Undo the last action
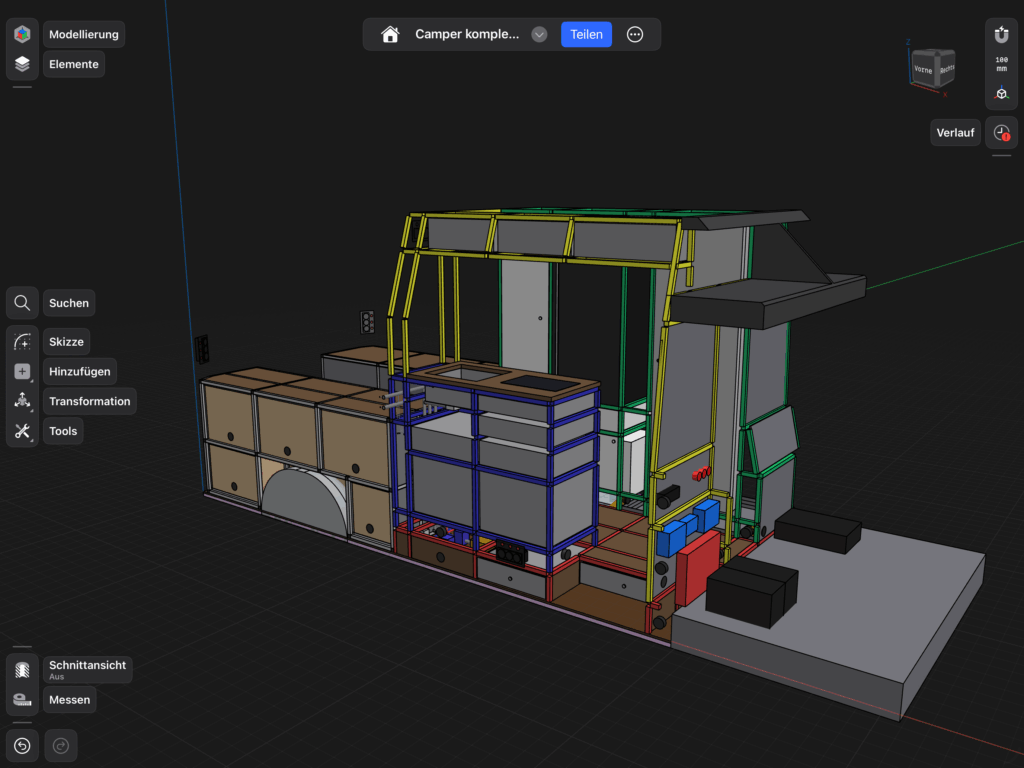This screenshot has height=768, width=1024. pos(22,745)
